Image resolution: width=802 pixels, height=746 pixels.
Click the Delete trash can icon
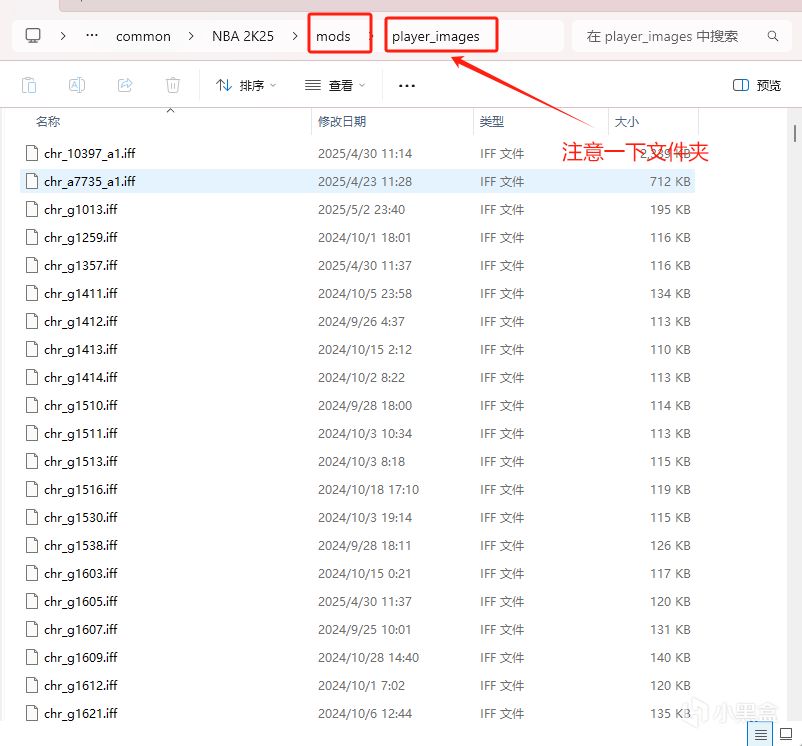173,85
